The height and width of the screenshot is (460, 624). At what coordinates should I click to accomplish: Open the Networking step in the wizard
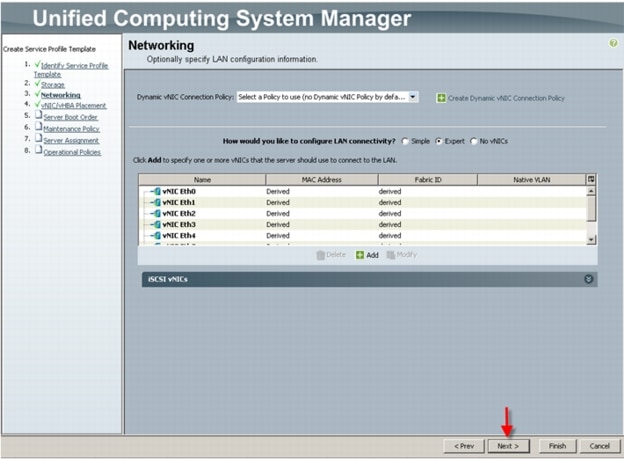point(60,95)
